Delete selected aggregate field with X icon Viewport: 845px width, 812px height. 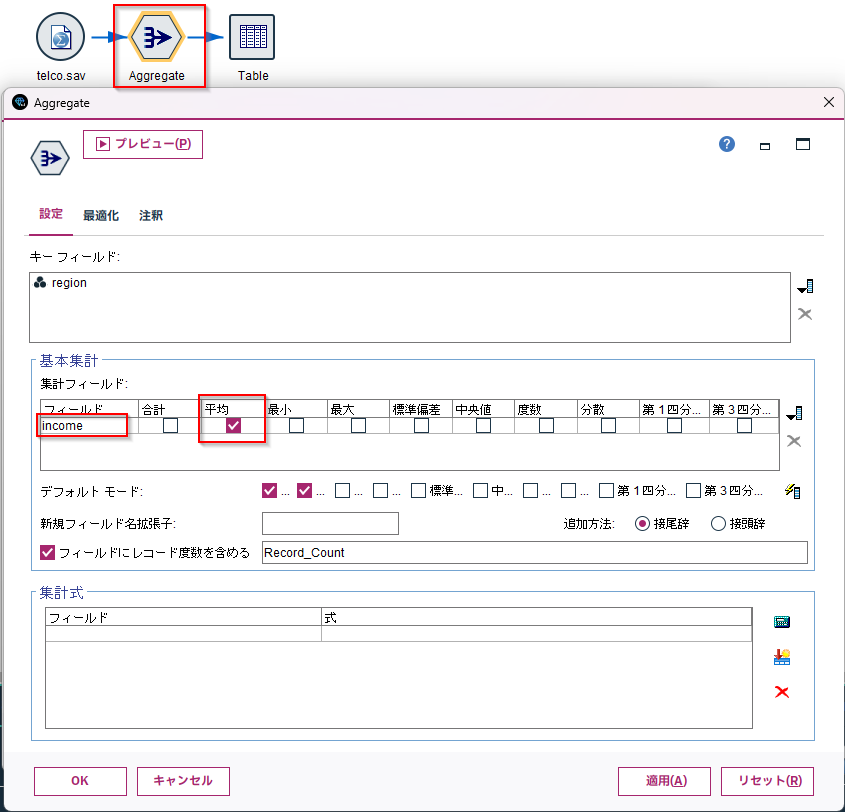tap(794, 441)
